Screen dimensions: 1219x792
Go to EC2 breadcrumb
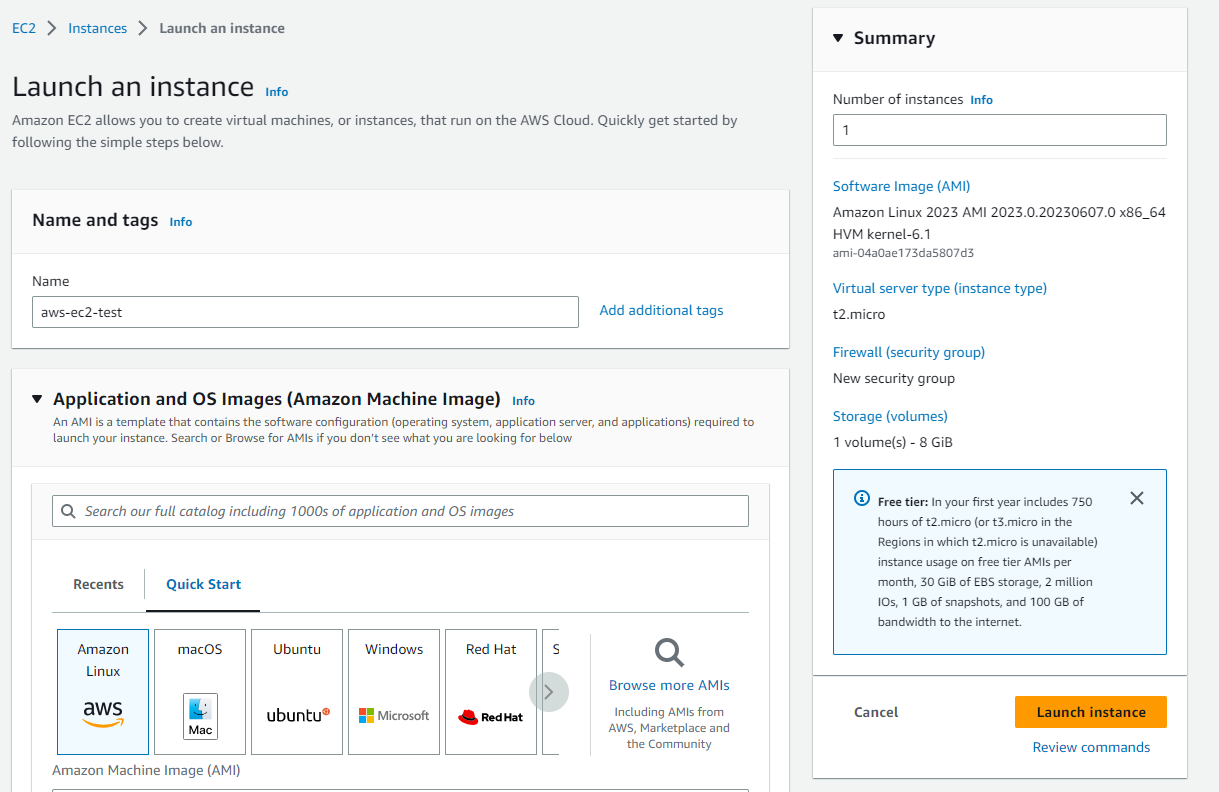pos(24,28)
